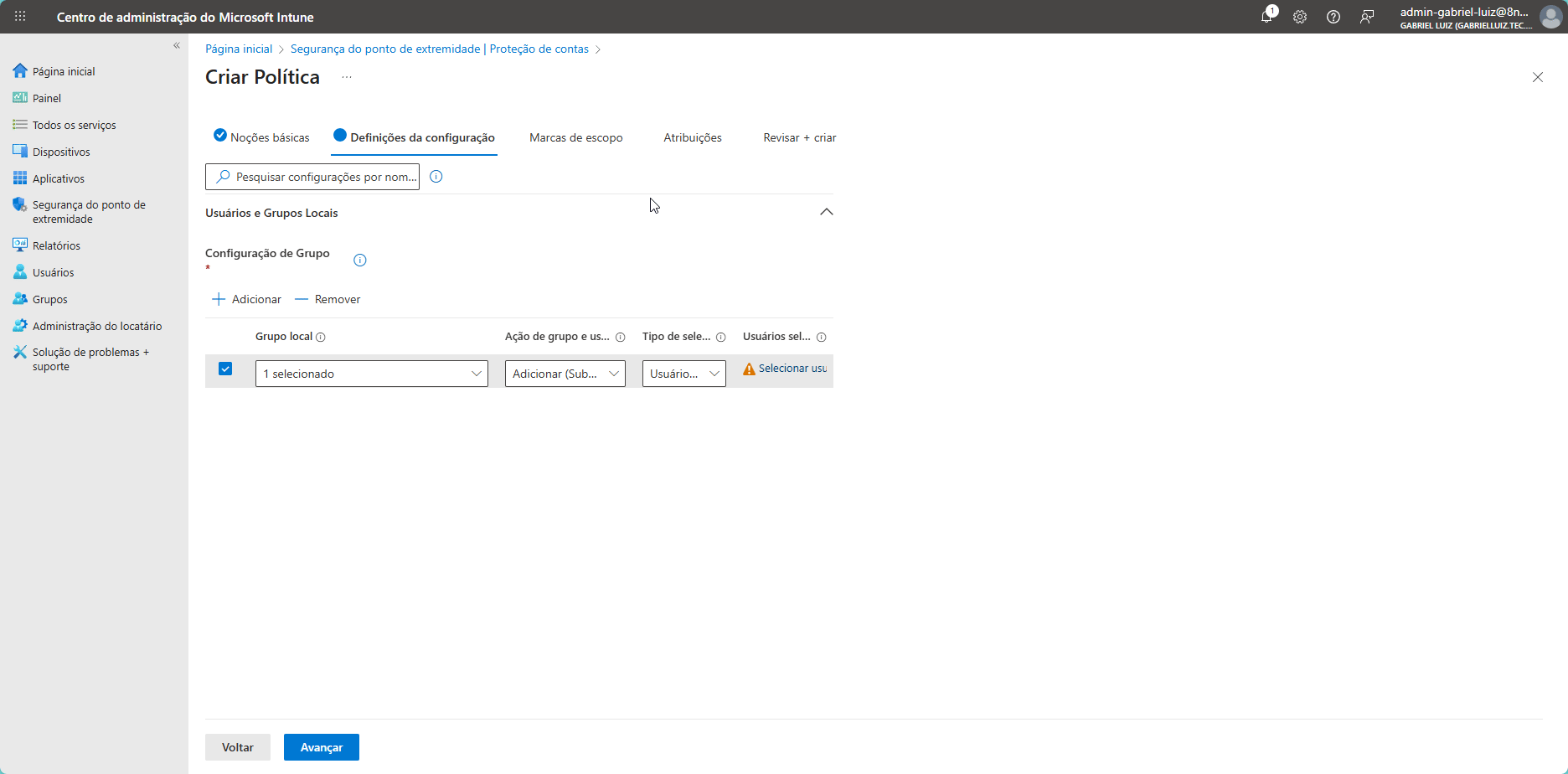Click info icon for Tipo de seleção column
Viewport: 1568px width, 774px height.
pyautogui.click(x=721, y=338)
